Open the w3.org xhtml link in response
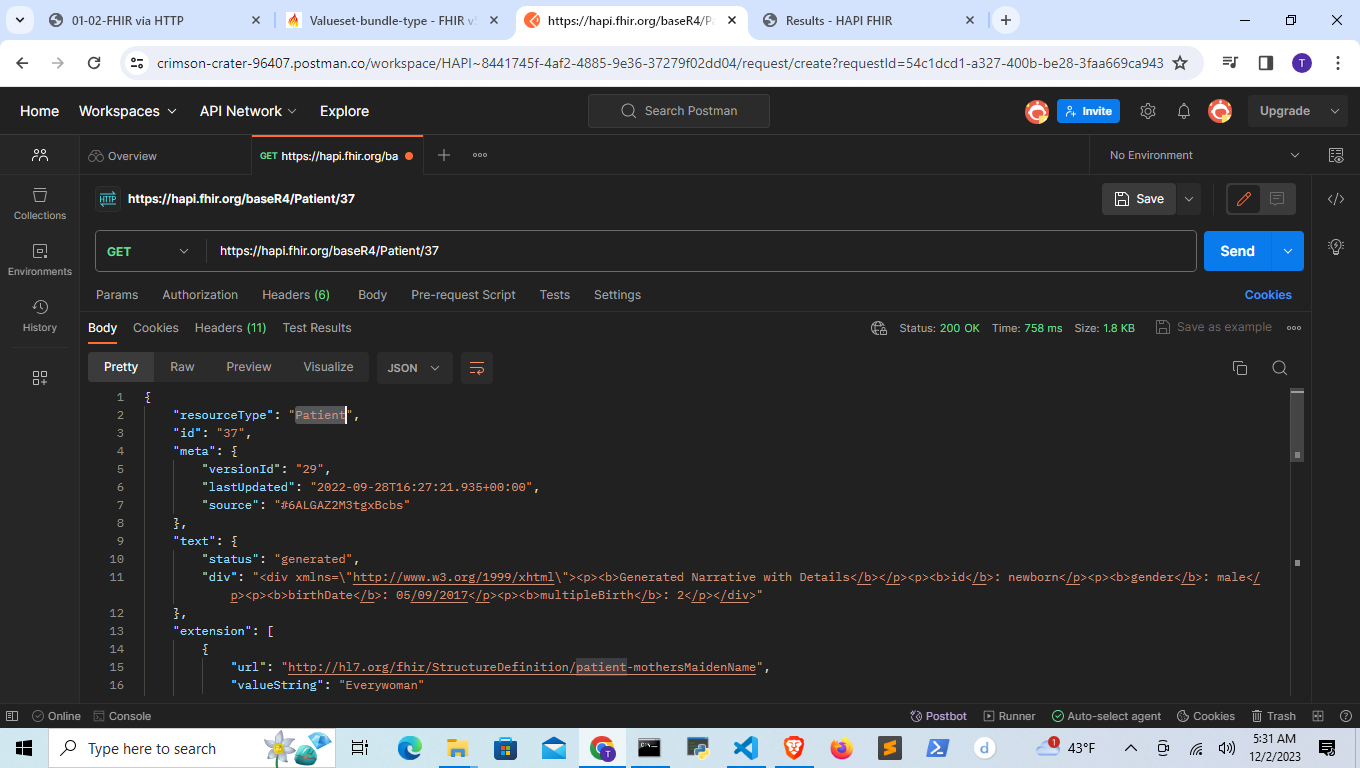 point(453,577)
